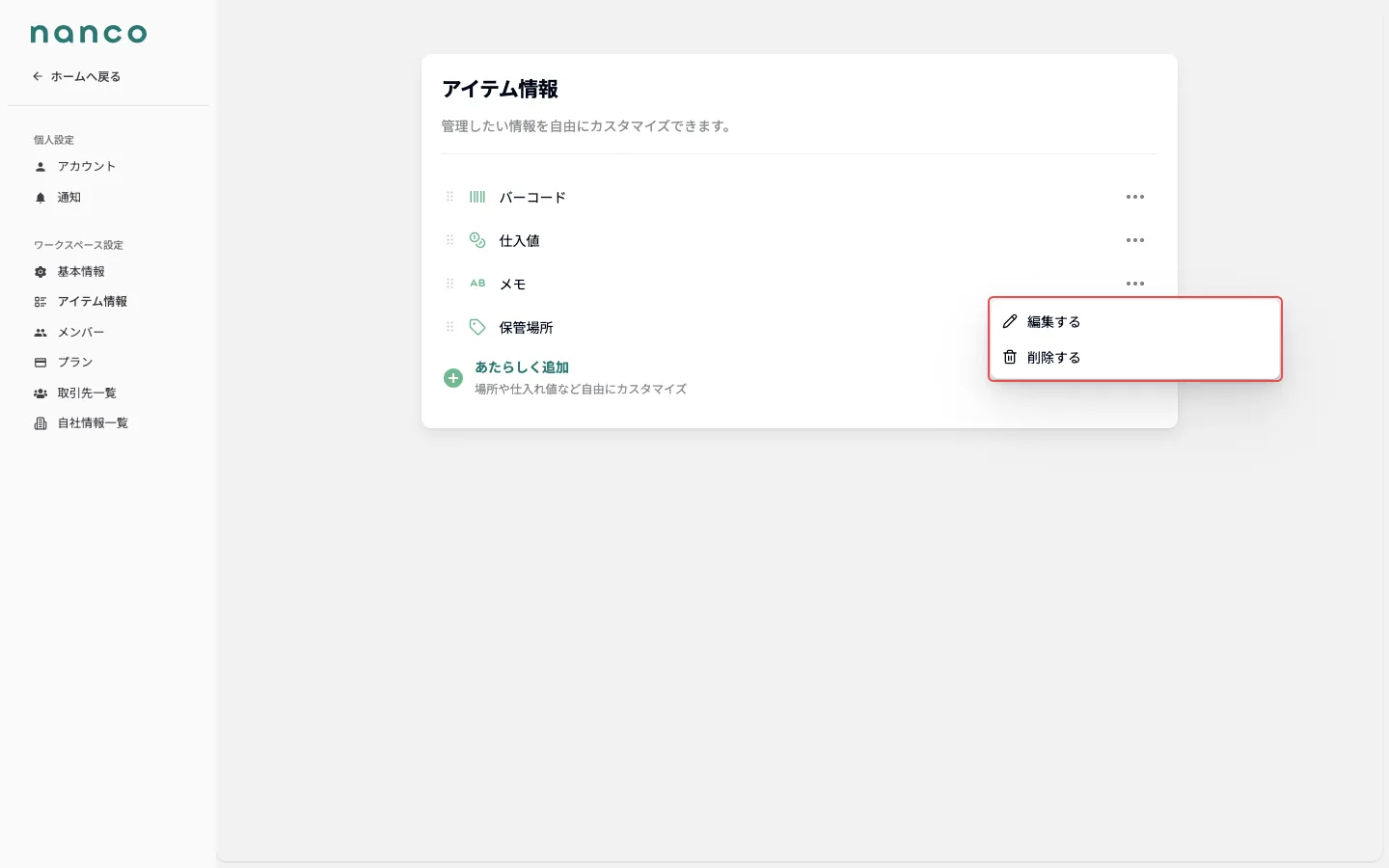This screenshot has width=1389, height=868.
Task: Select the 保管場所 item label
Action: (x=526, y=328)
